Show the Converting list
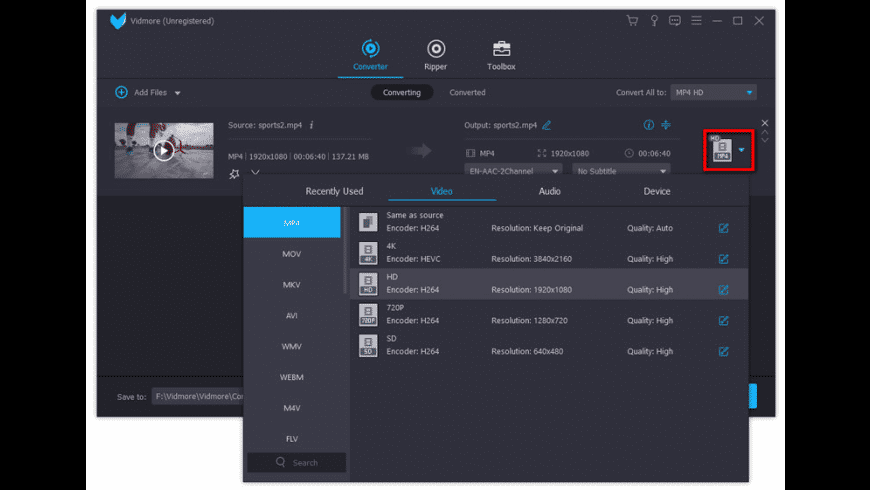 coord(402,92)
